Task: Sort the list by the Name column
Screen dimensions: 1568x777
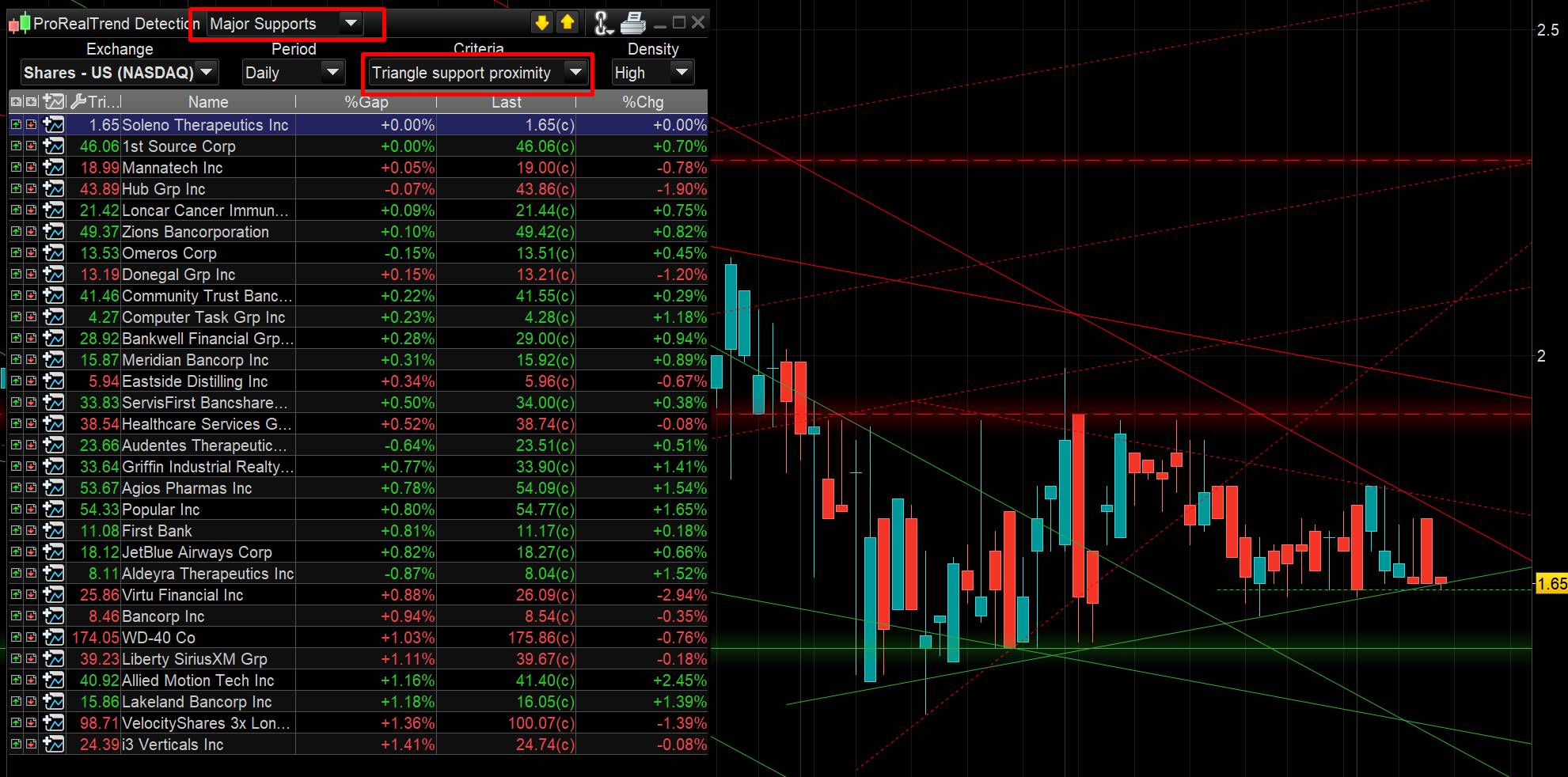Action: point(208,101)
